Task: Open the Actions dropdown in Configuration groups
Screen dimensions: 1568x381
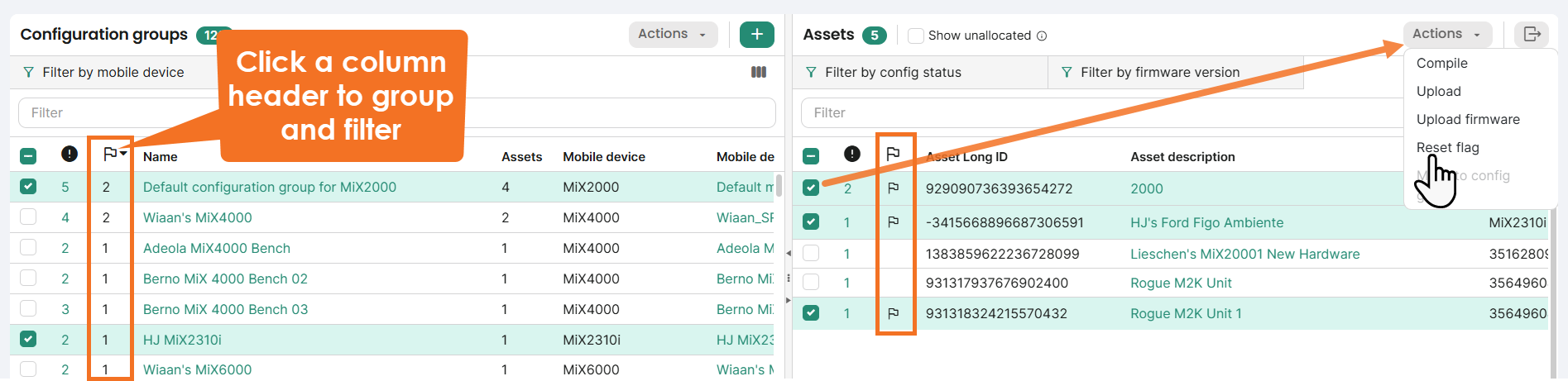Action: coord(673,34)
